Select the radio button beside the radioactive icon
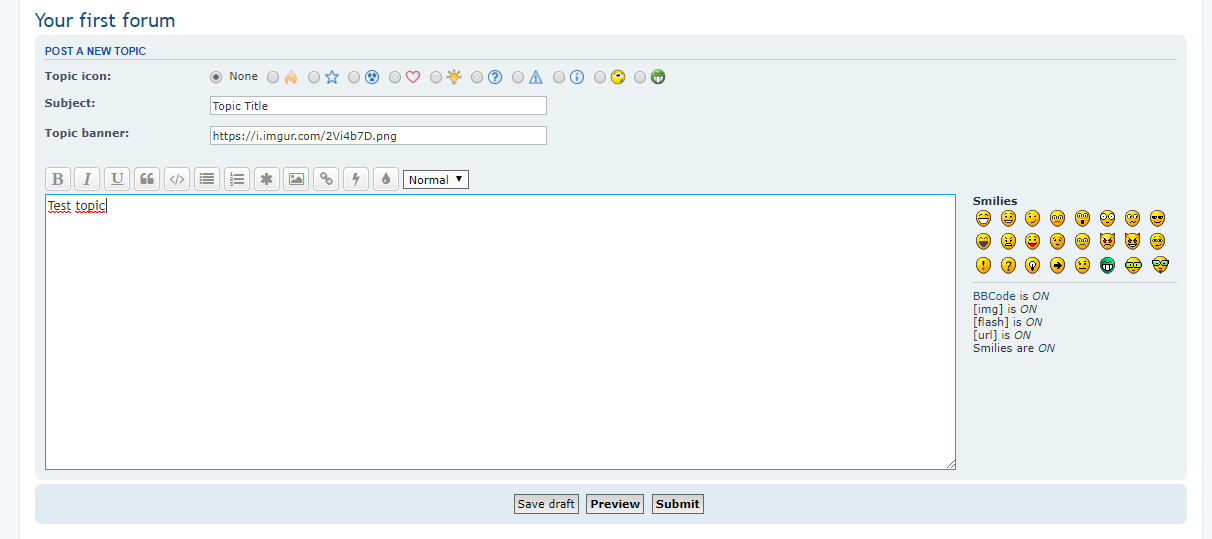 354,77
